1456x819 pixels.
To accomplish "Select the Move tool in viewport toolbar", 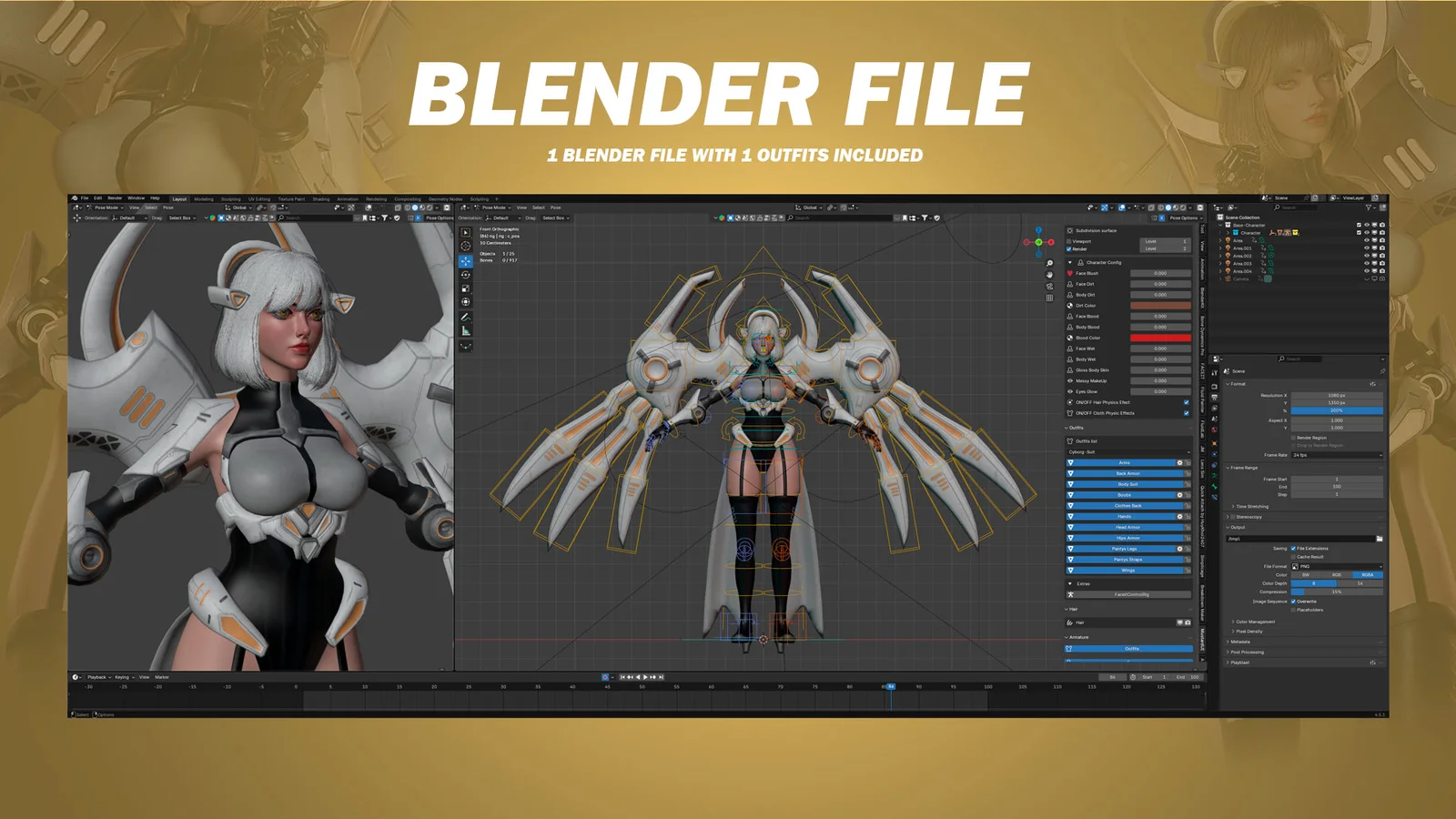I will [x=466, y=260].
